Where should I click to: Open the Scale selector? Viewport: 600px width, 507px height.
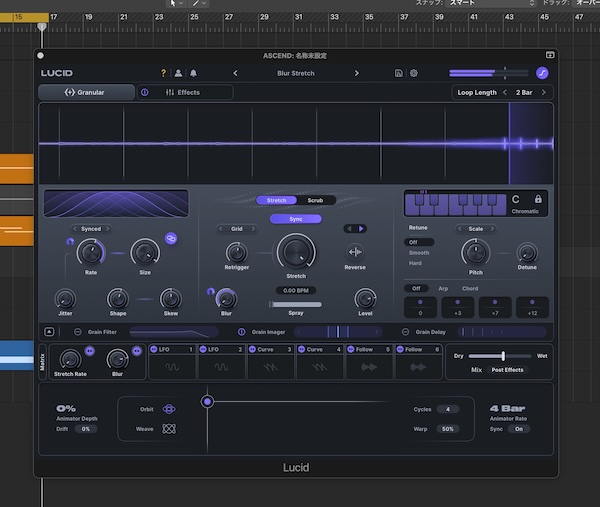[x=476, y=229]
